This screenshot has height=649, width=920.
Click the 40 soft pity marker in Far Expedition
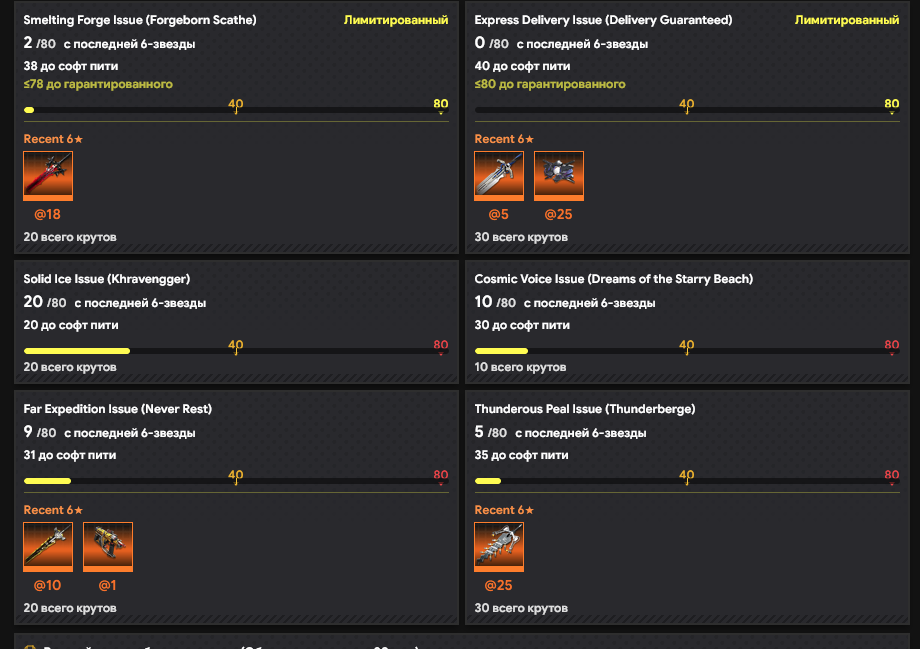tap(236, 476)
